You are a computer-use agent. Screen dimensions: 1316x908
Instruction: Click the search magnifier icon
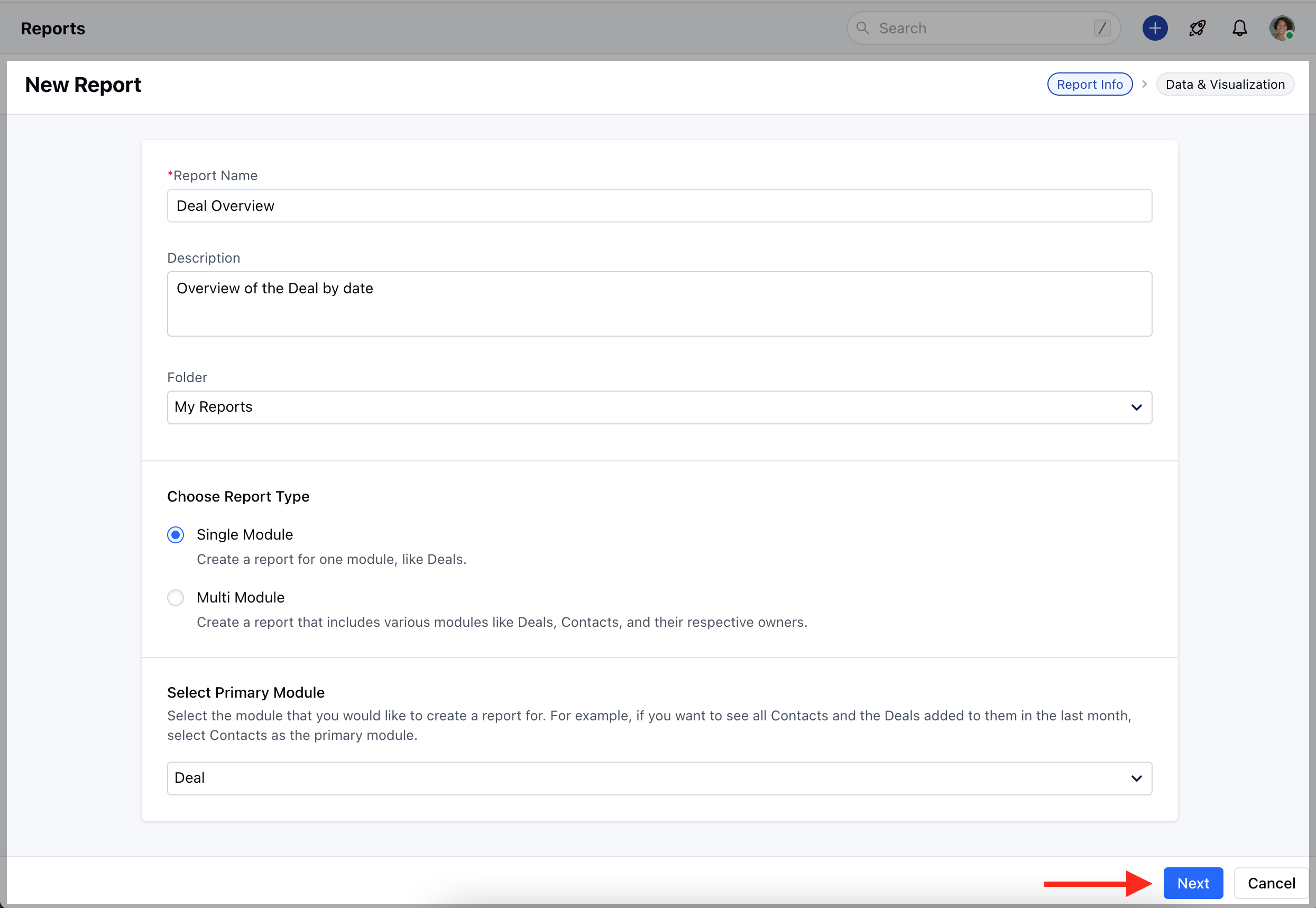[x=862, y=29]
